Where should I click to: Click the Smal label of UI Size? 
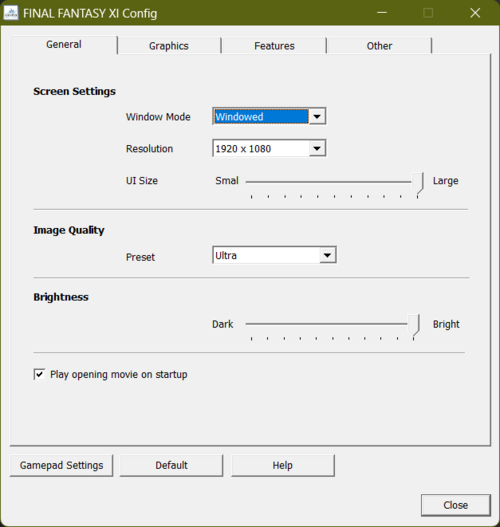(x=227, y=181)
